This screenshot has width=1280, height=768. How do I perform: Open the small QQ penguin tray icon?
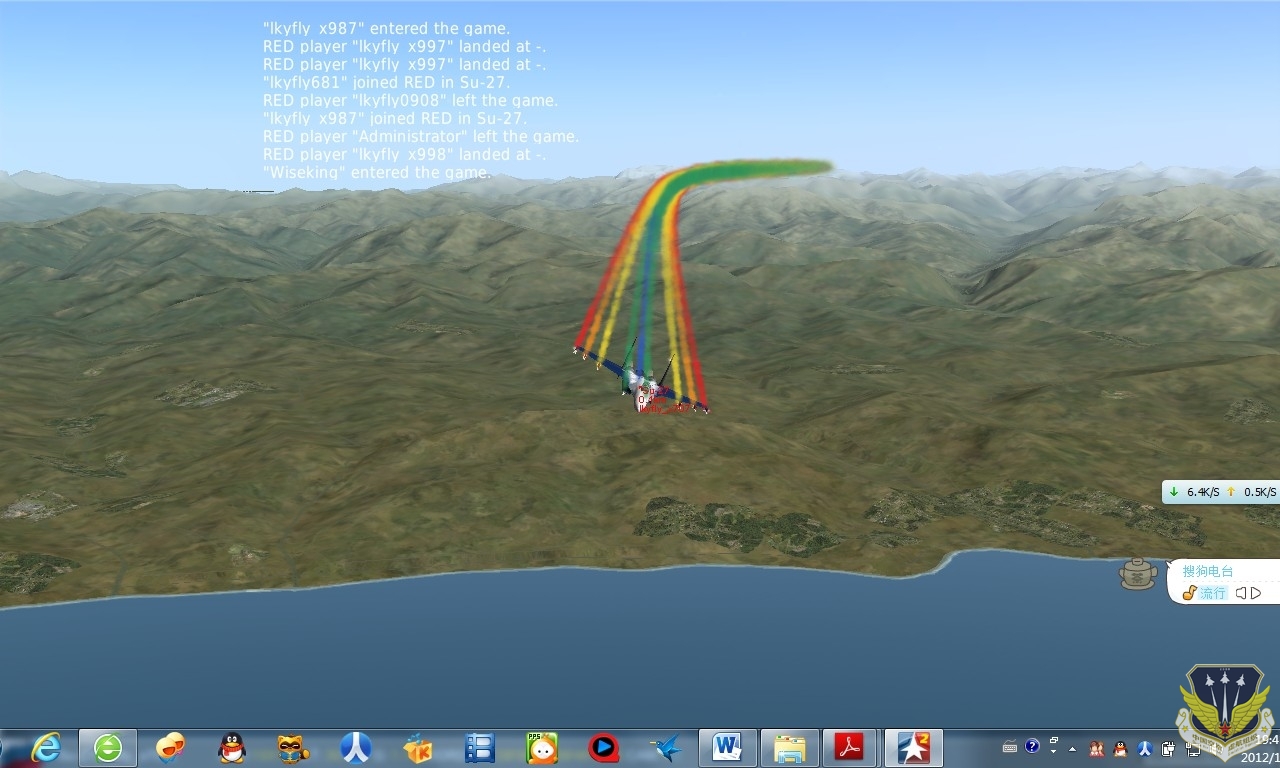pos(1120,748)
